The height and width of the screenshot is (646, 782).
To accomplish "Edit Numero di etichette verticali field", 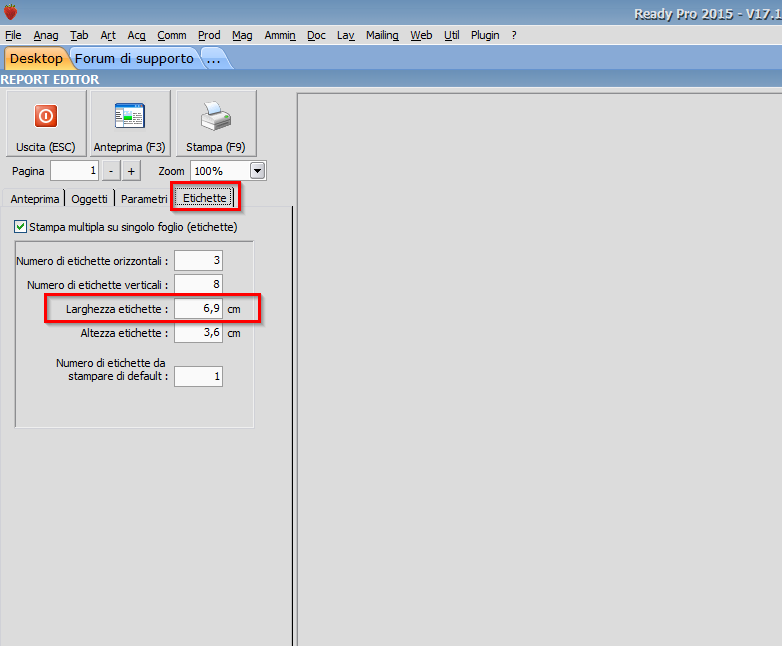I will pos(198,284).
